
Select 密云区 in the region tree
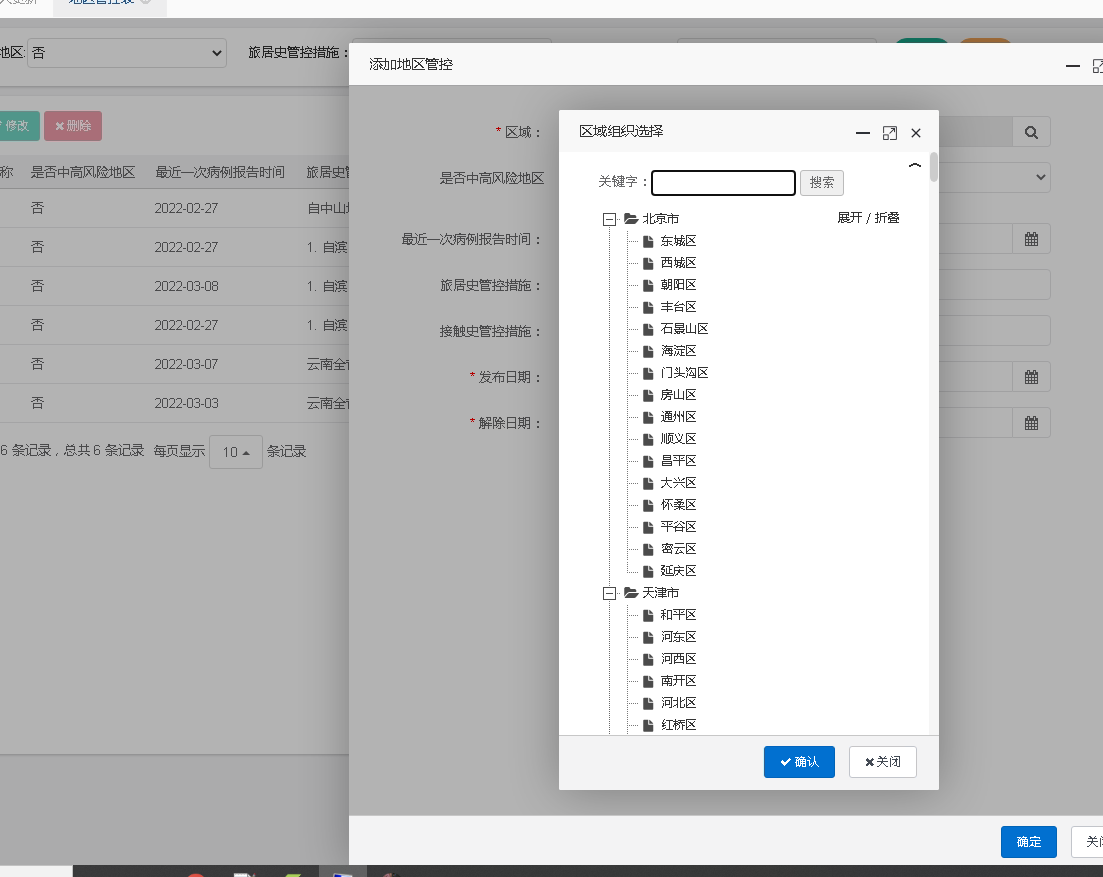pyautogui.click(x=678, y=549)
